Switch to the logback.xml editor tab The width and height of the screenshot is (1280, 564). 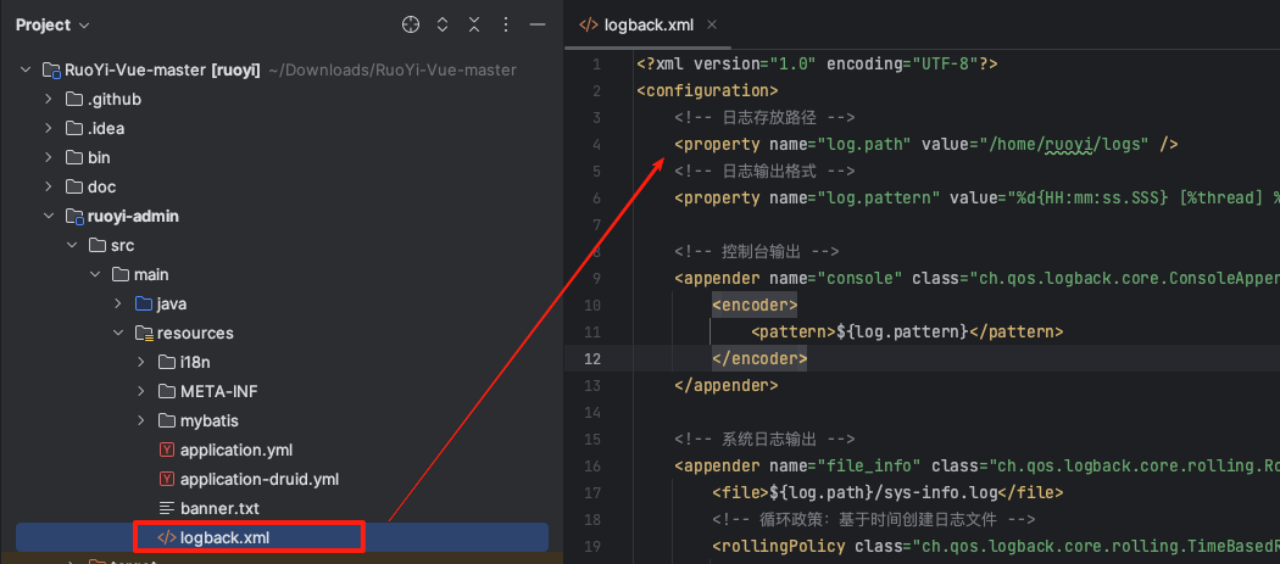pos(648,25)
